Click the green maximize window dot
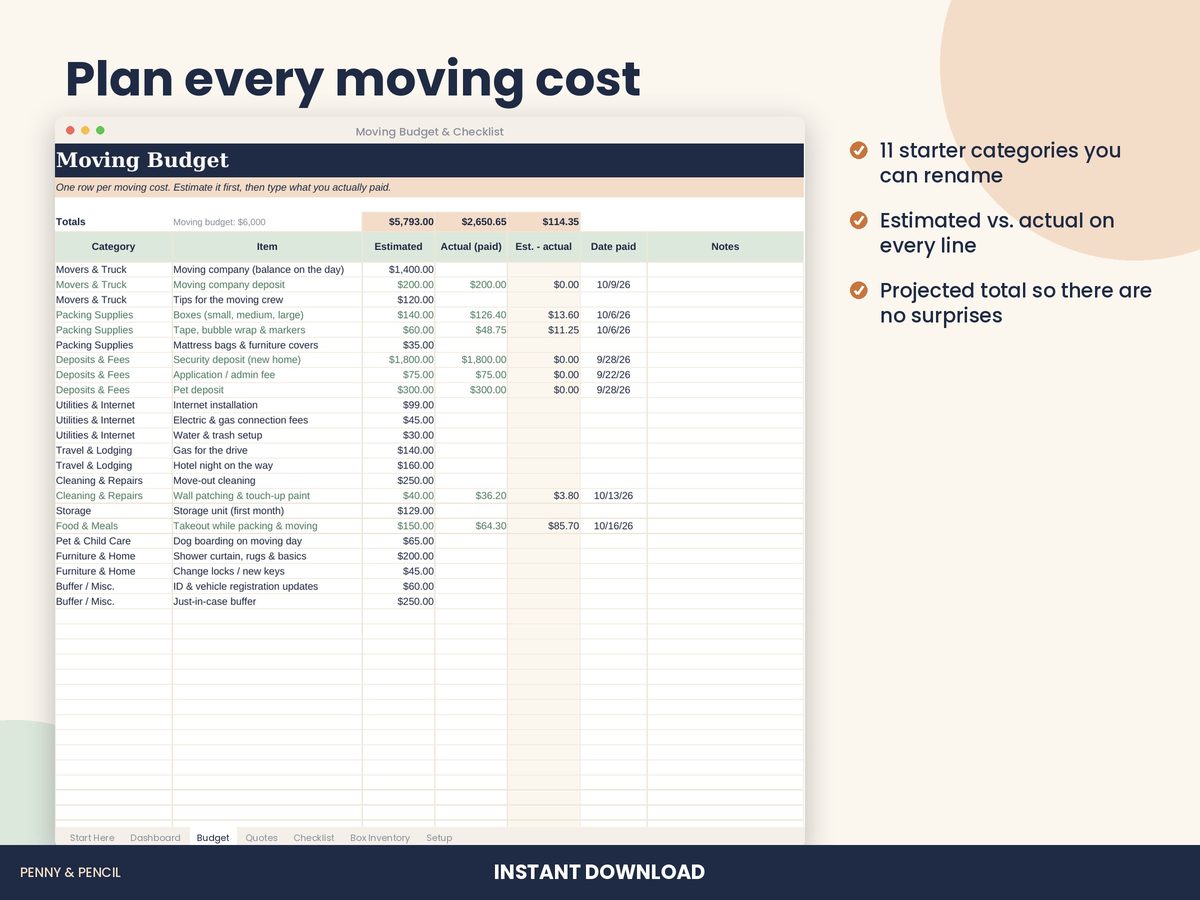 tap(100, 131)
